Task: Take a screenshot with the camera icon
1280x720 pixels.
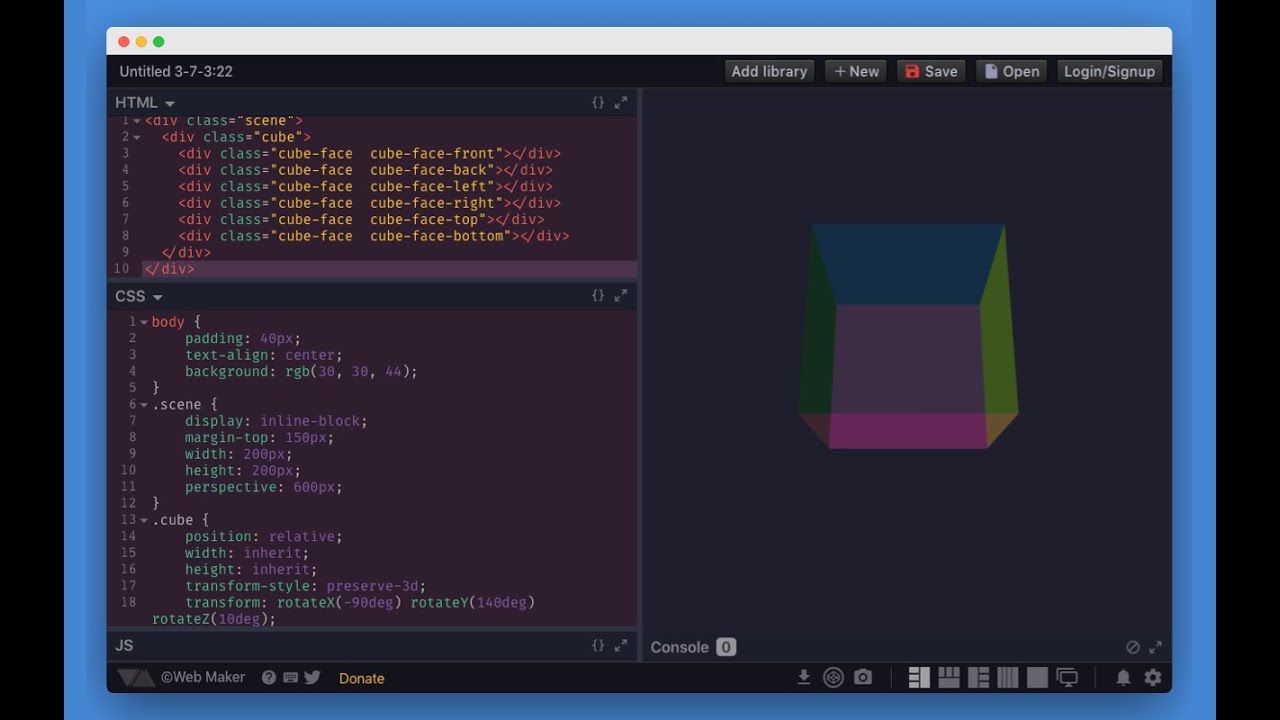Action: tap(863, 678)
